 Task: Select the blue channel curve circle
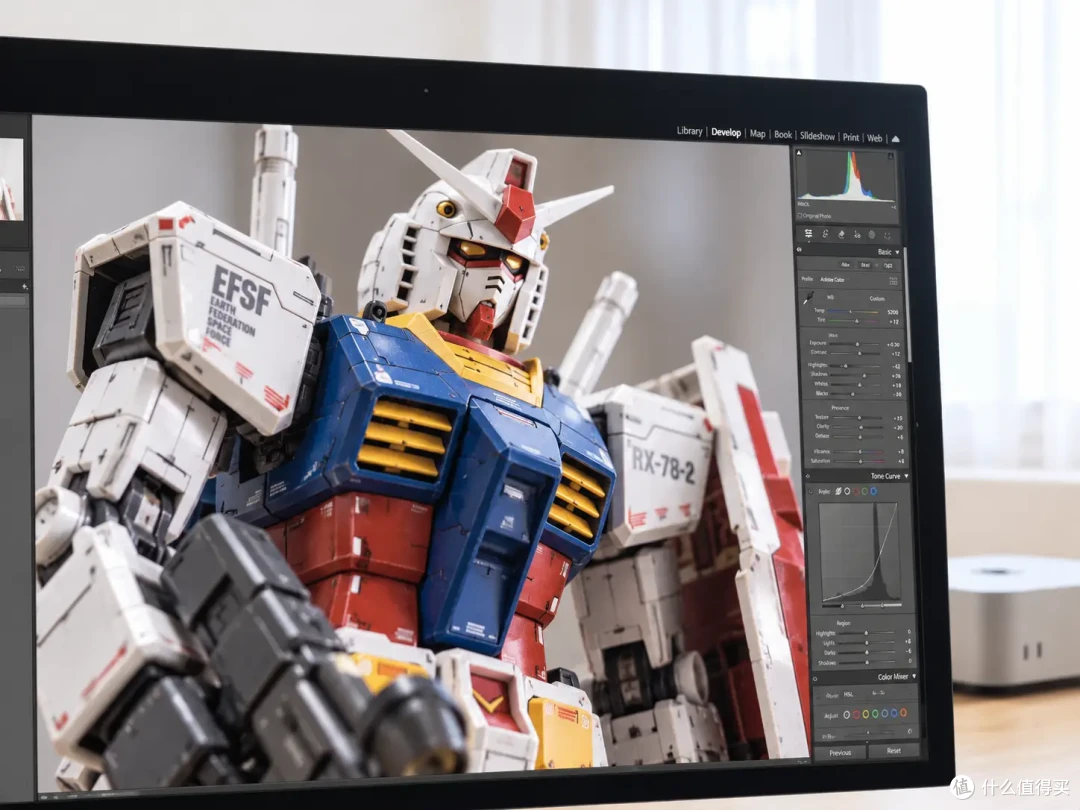873,491
